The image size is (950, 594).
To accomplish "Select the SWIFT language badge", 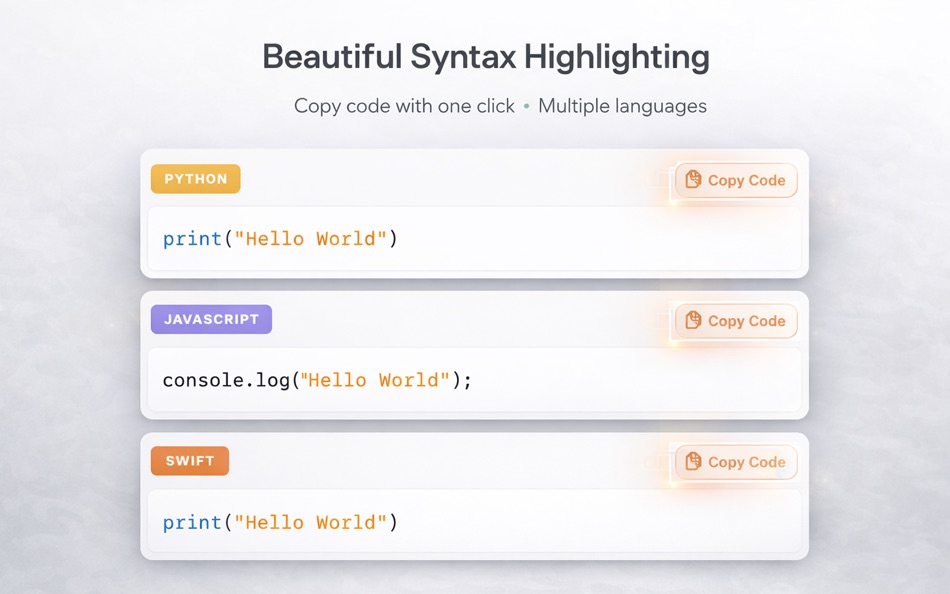I will [189, 460].
